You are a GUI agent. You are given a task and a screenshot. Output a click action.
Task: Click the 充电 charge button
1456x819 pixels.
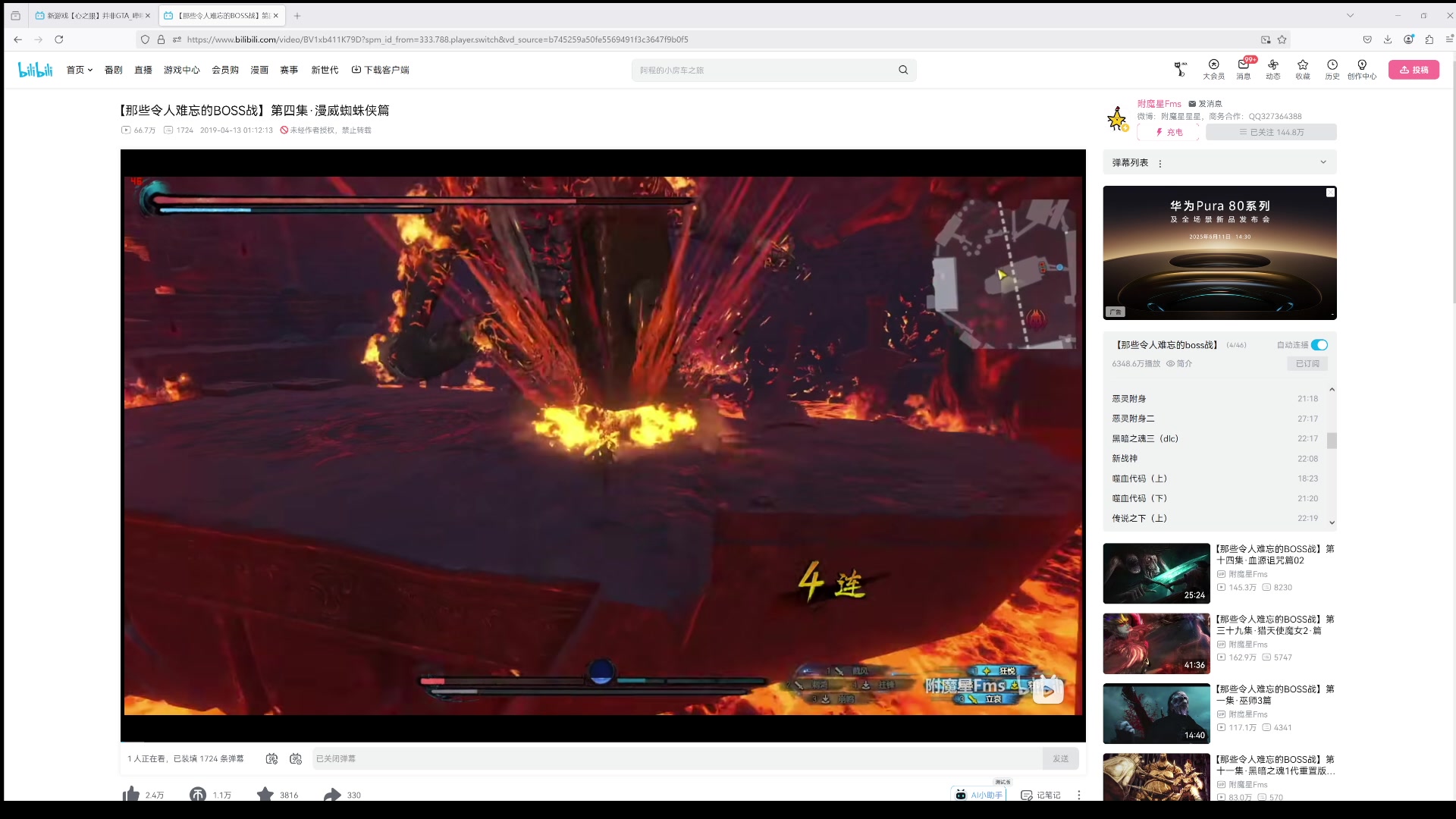tap(1169, 132)
